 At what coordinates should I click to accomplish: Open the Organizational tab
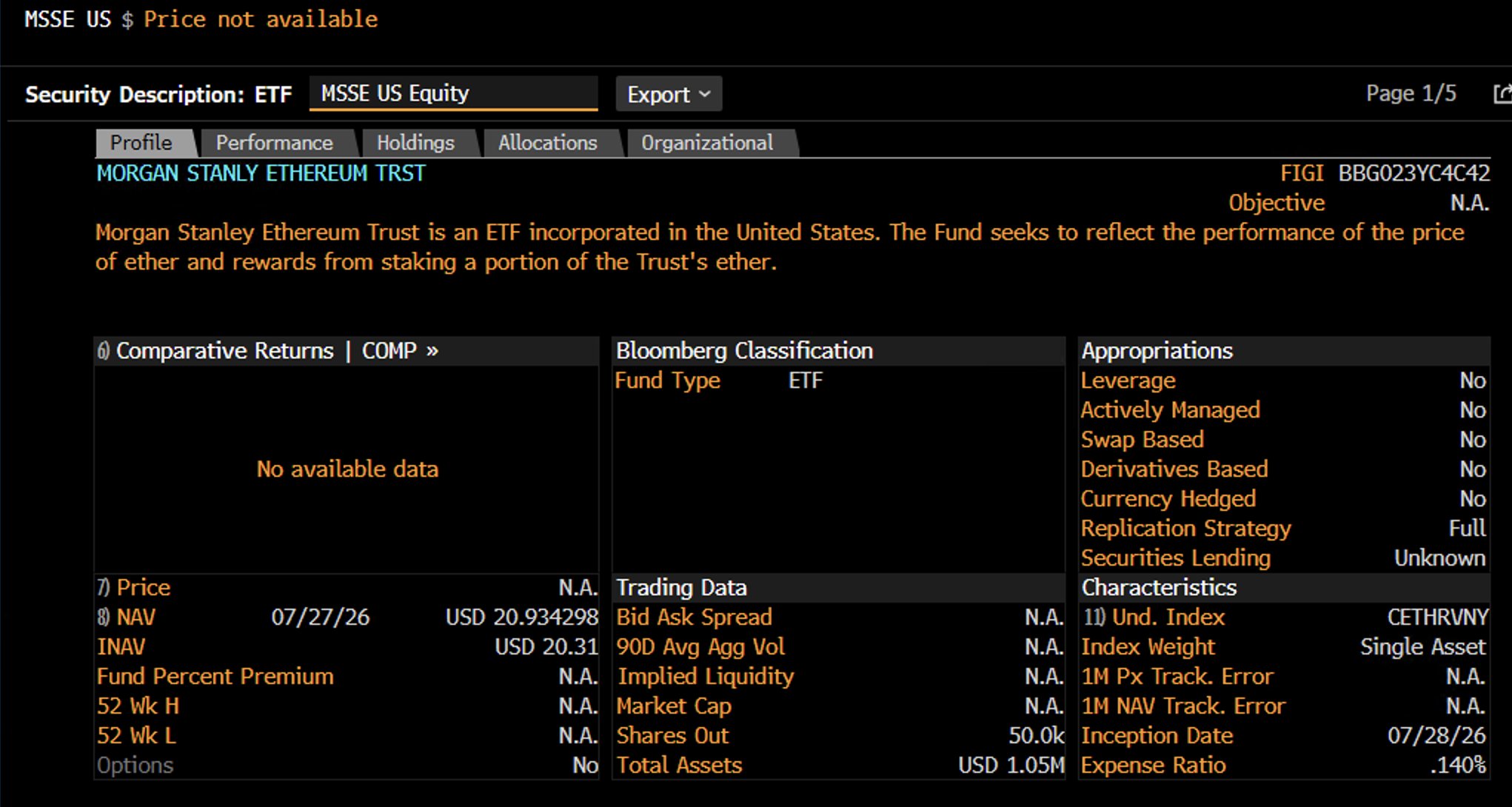708,143
